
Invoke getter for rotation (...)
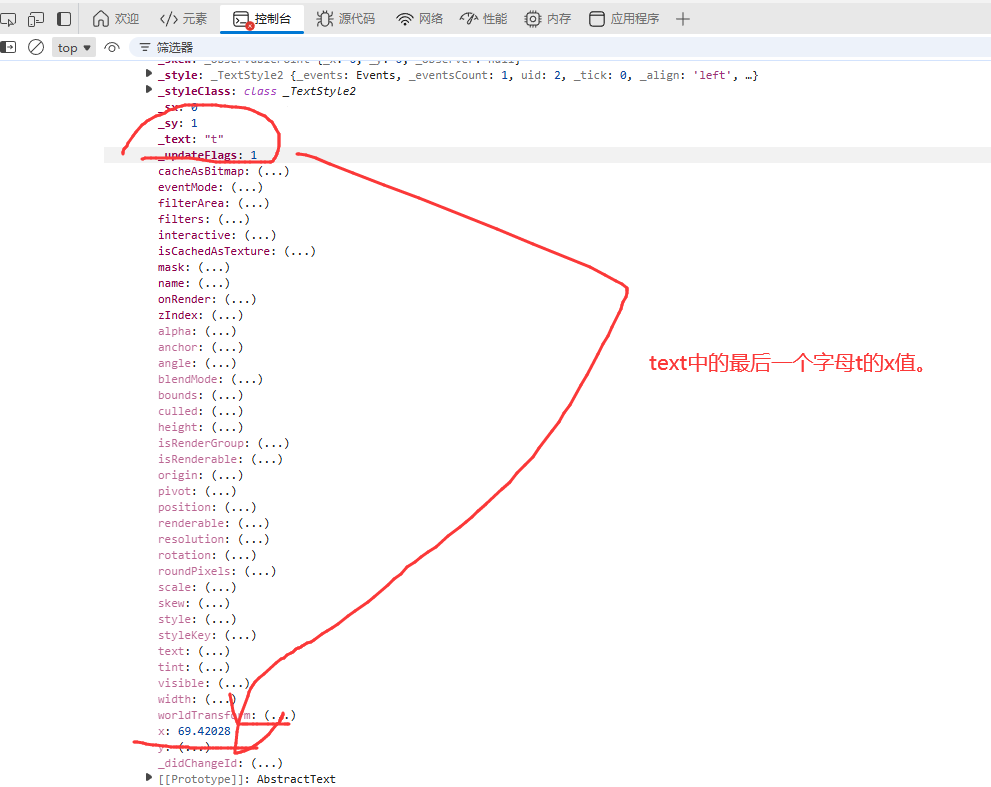click(x=240, y=555)
